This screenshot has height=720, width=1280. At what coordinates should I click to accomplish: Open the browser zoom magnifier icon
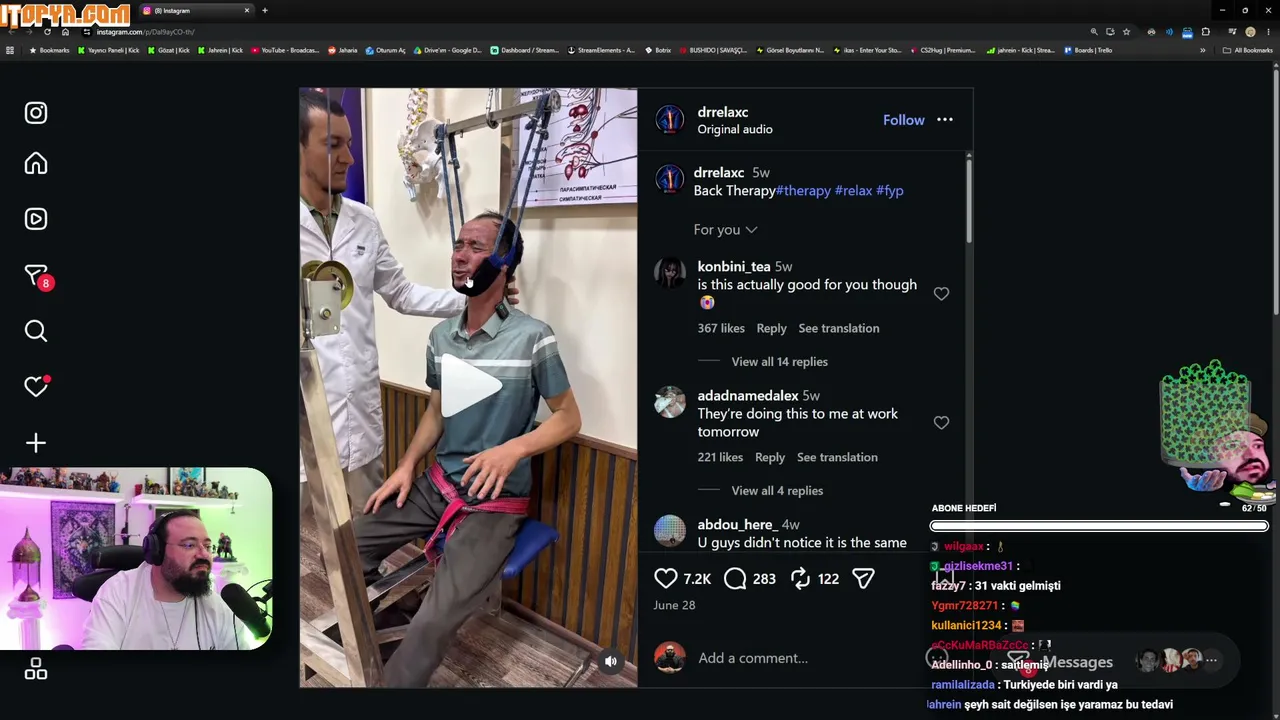[x=1094, y=32]
